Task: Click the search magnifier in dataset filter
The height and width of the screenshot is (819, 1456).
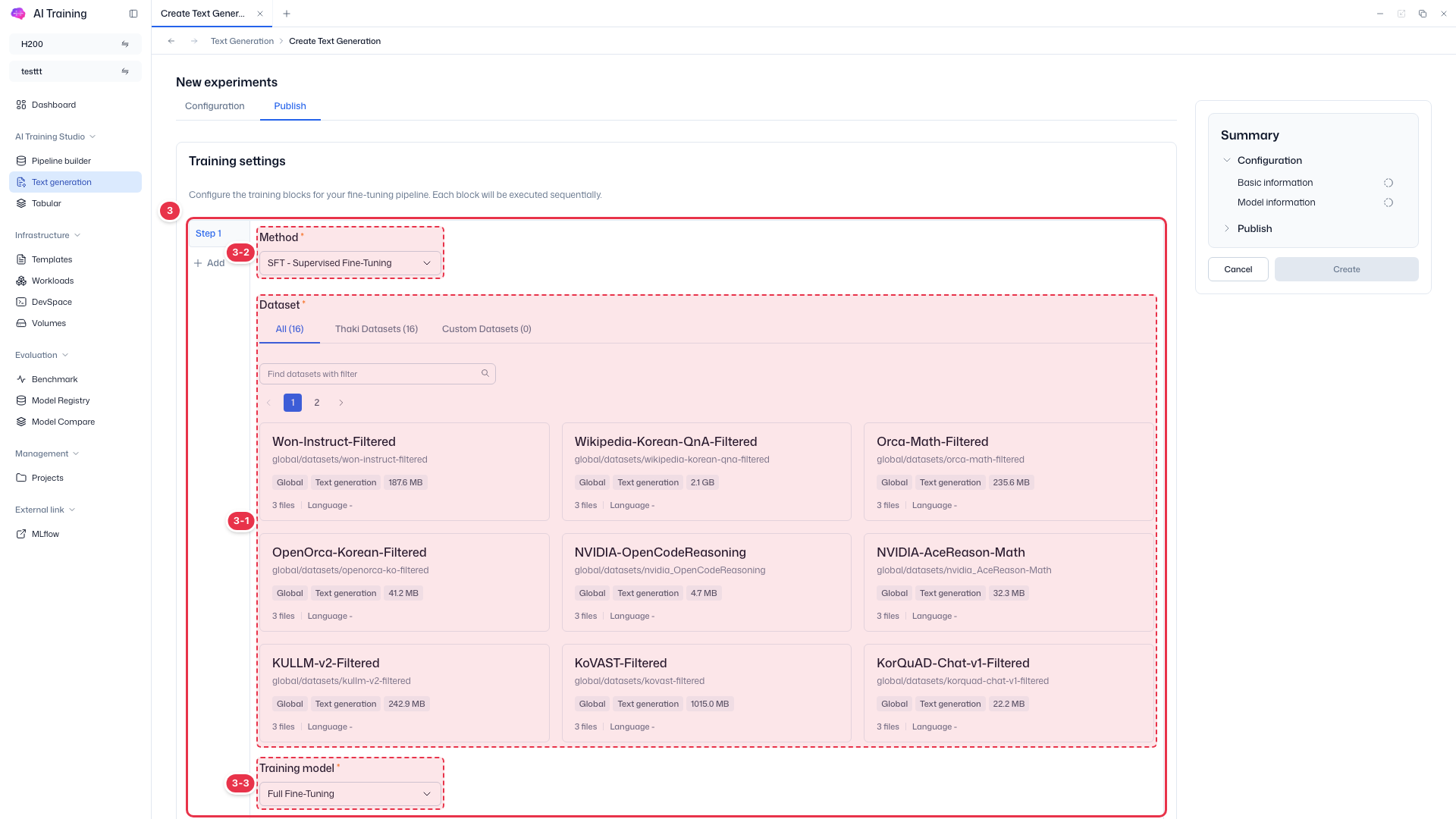Action: pyautogui.click(x=485, y=373)
